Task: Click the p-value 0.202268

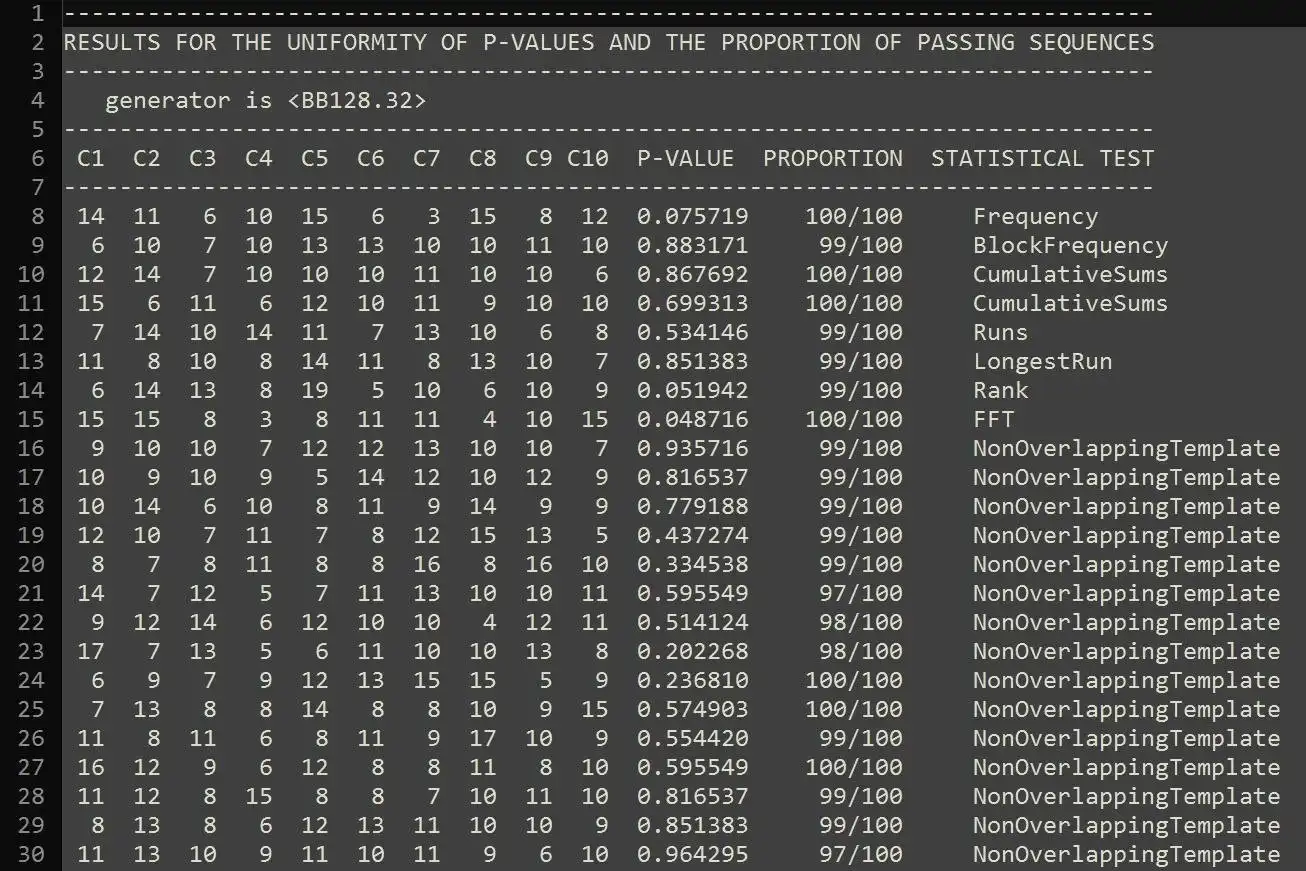Action: (x=692, y=652)
